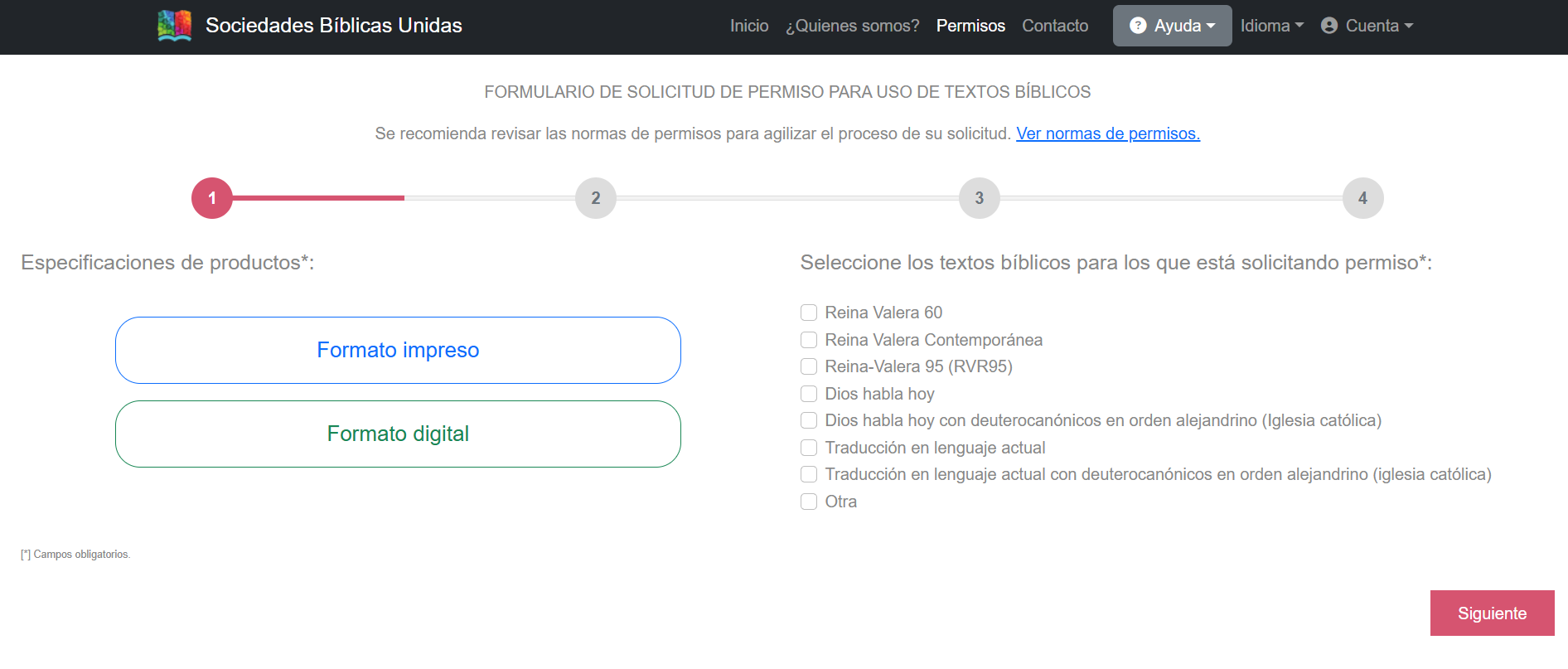Select step 1 in progress stepper

pos(212,198)
